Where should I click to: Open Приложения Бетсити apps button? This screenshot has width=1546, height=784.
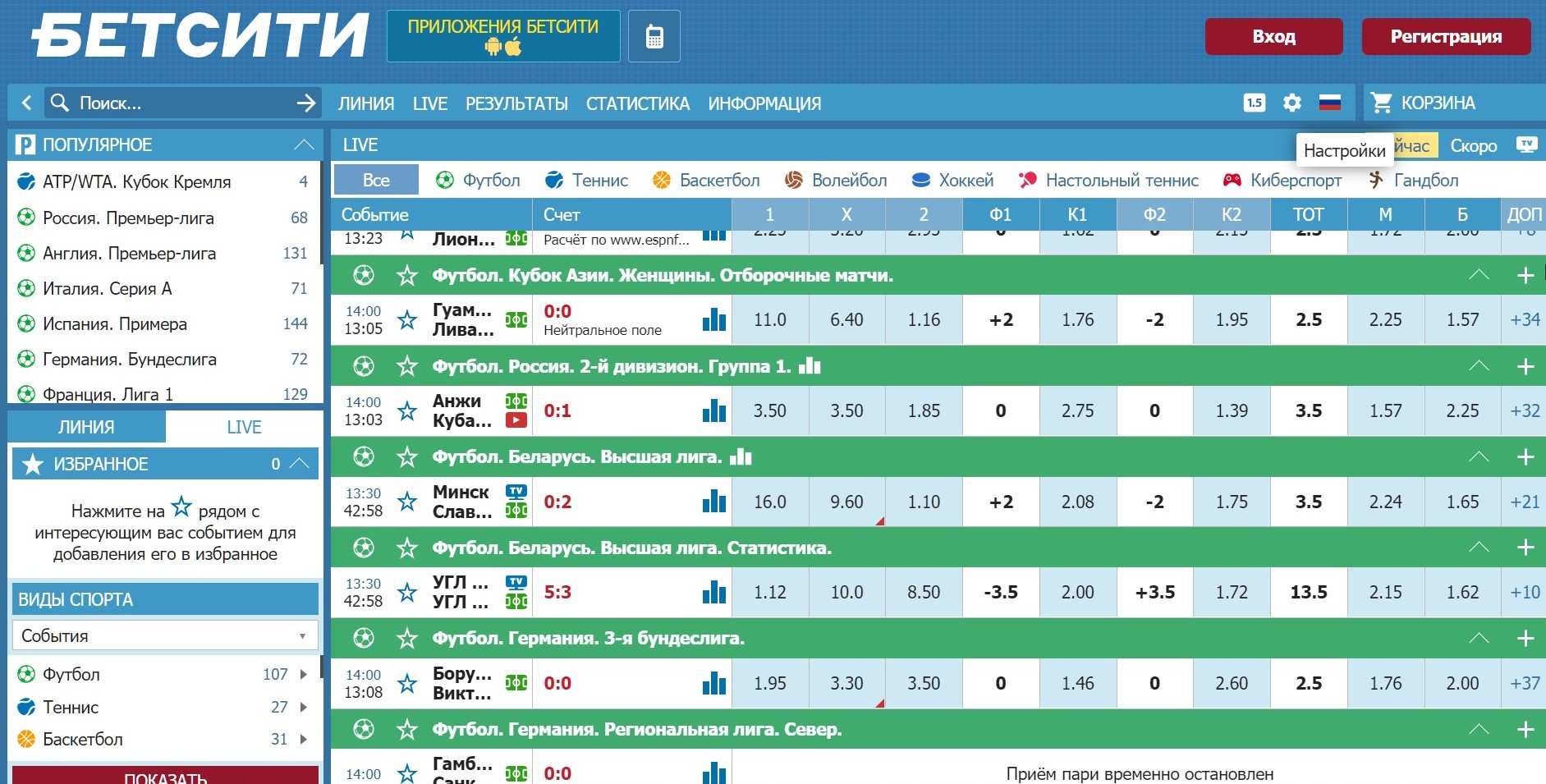pyautogui.click(x=503, y=36)
